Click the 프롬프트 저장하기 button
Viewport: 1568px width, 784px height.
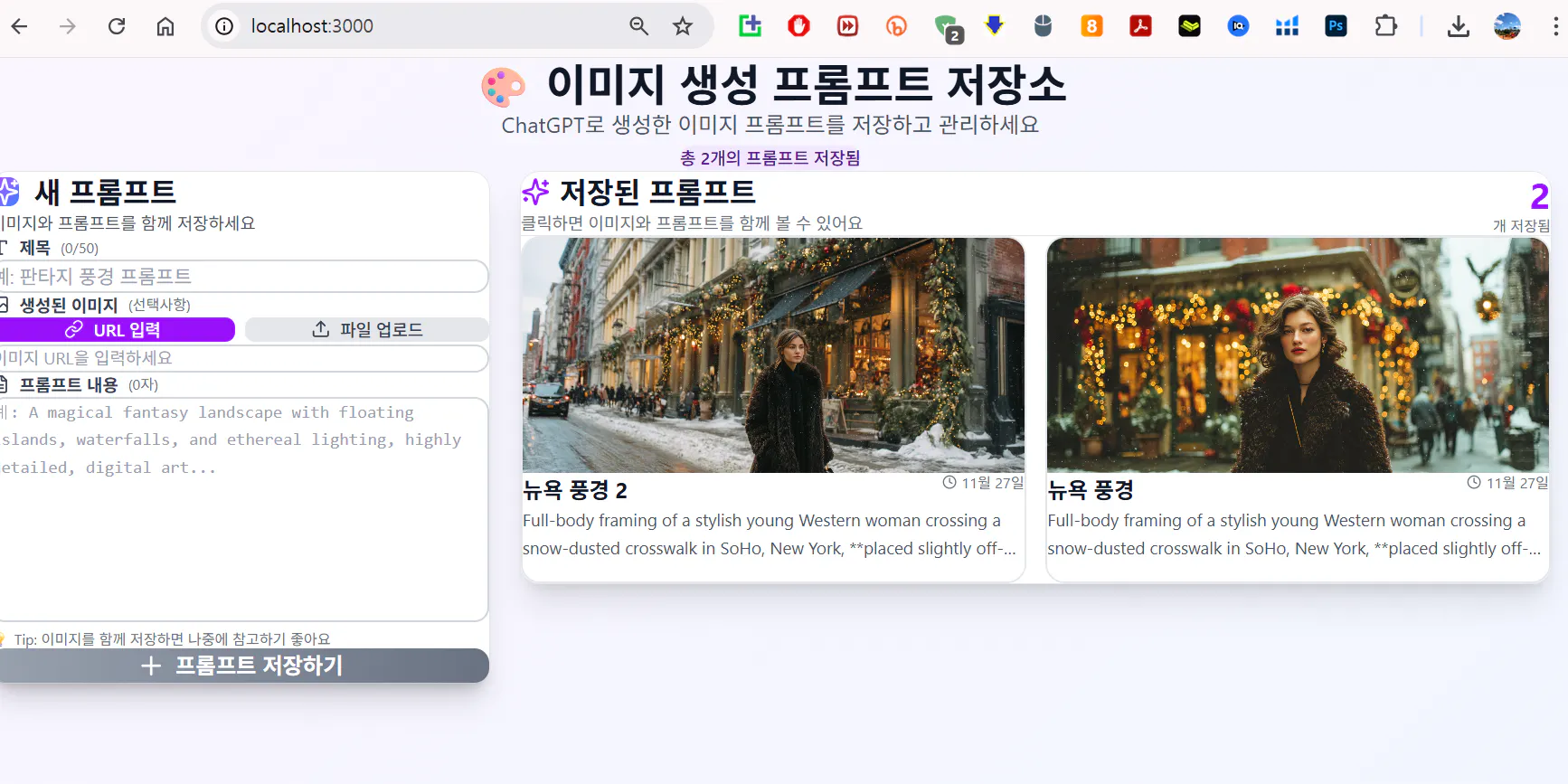click(243, 666)
